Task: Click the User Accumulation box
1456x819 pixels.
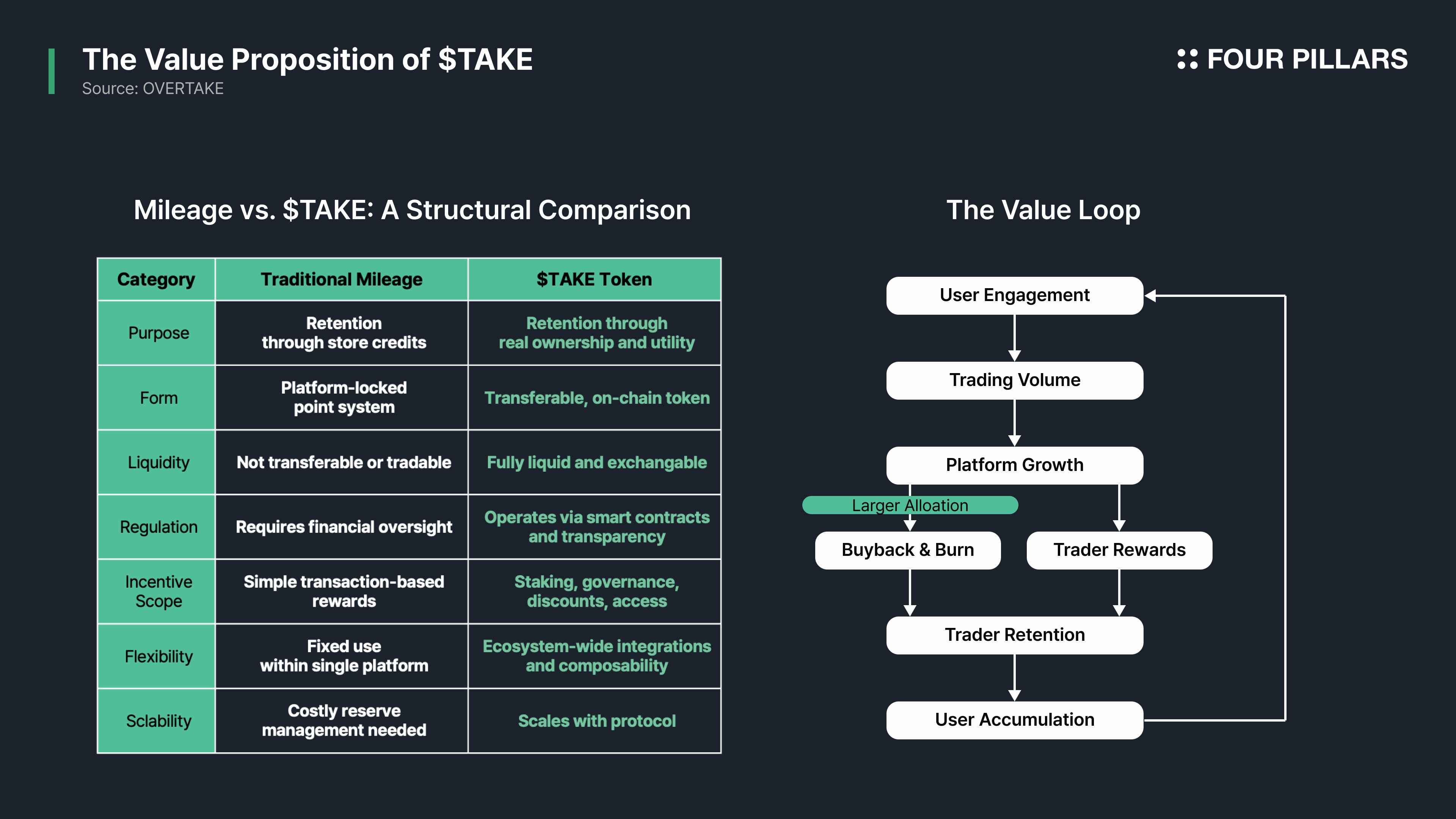Action: pyautogui.click(x=1014, y=720)
